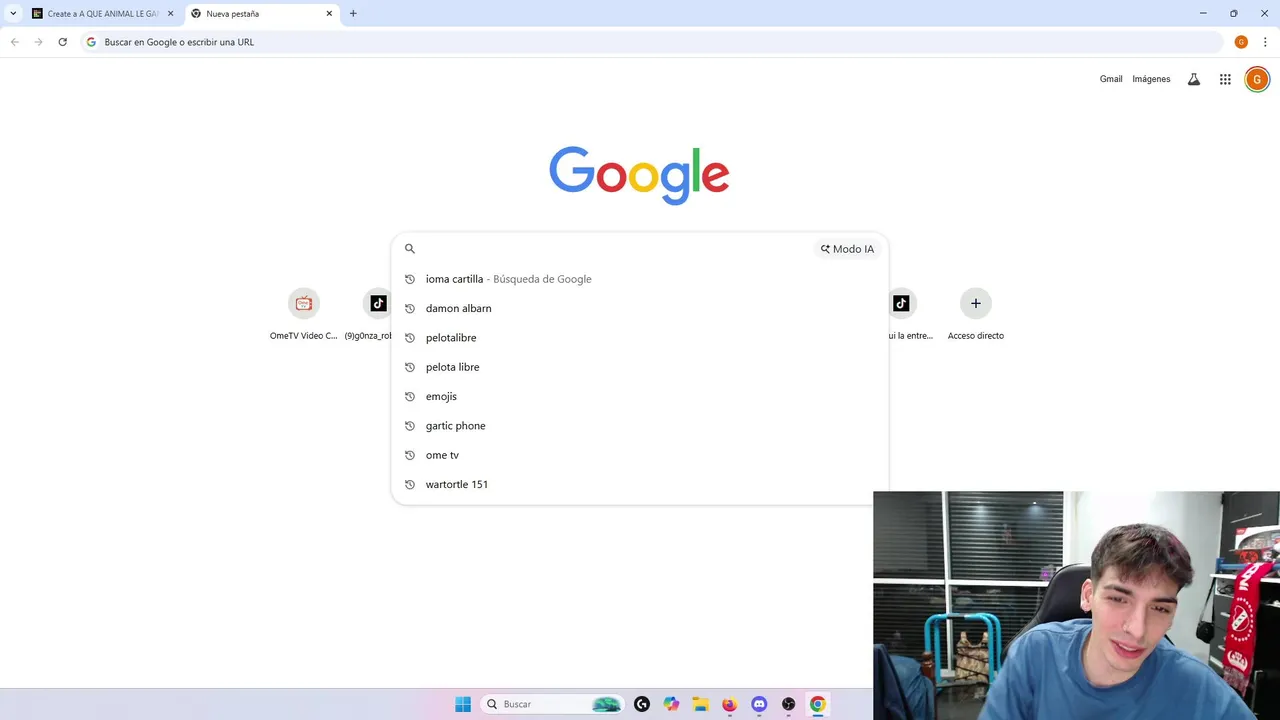Viewport: 1280px width, 720px height.
Task: Open the Imágenes link
Action: [x=1151, y=79]
